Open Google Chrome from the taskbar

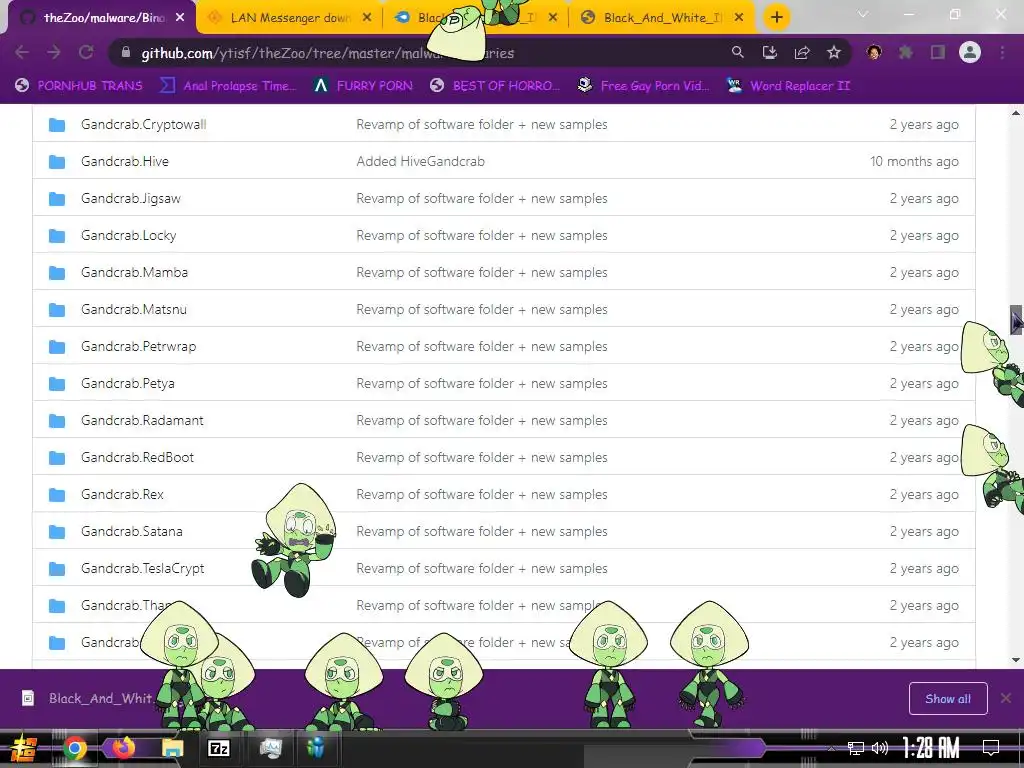tap(74, 748)
